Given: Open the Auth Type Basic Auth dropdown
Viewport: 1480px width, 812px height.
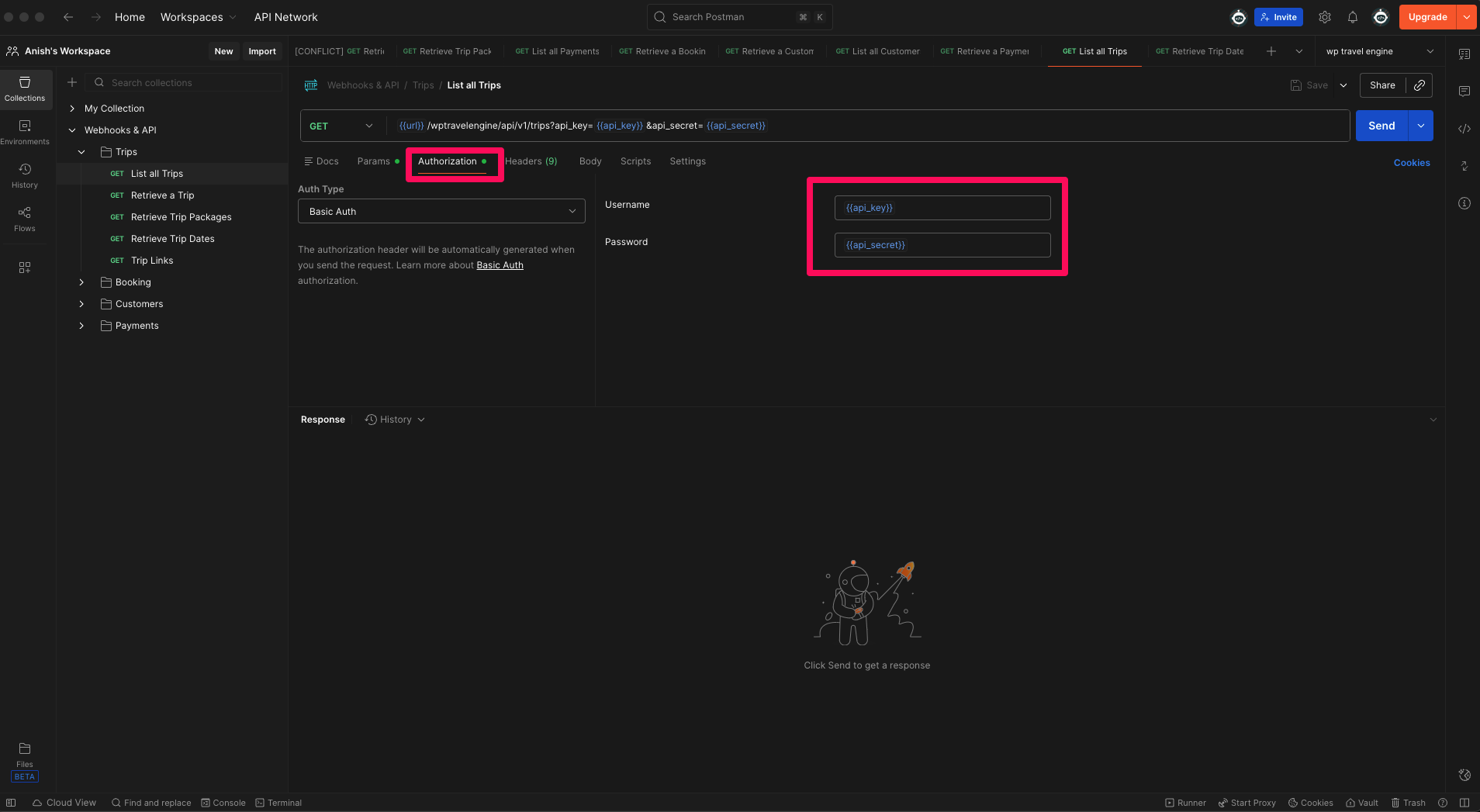Looking at the screenshot, I should pos(441,211).
